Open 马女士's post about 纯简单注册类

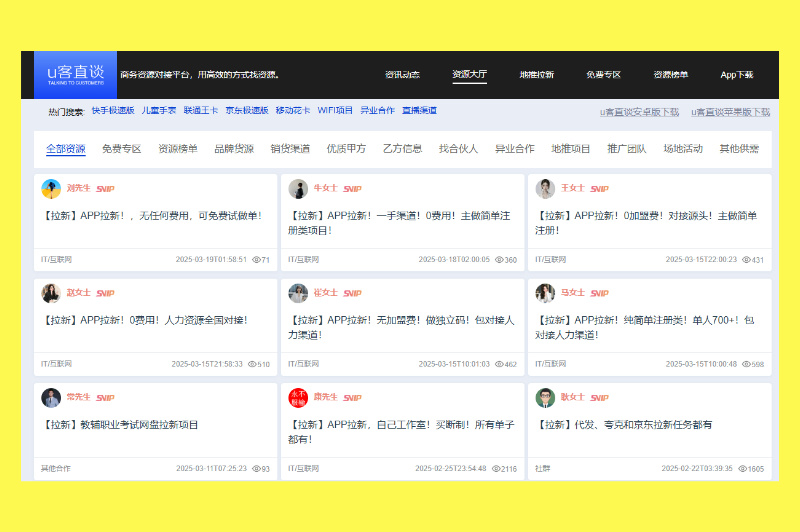point(645,327)
